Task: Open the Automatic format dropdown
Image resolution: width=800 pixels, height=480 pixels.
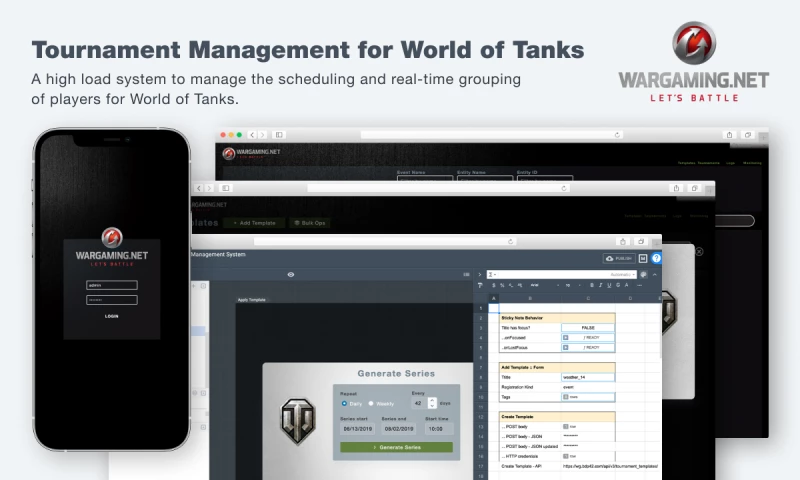Action: 623,274
